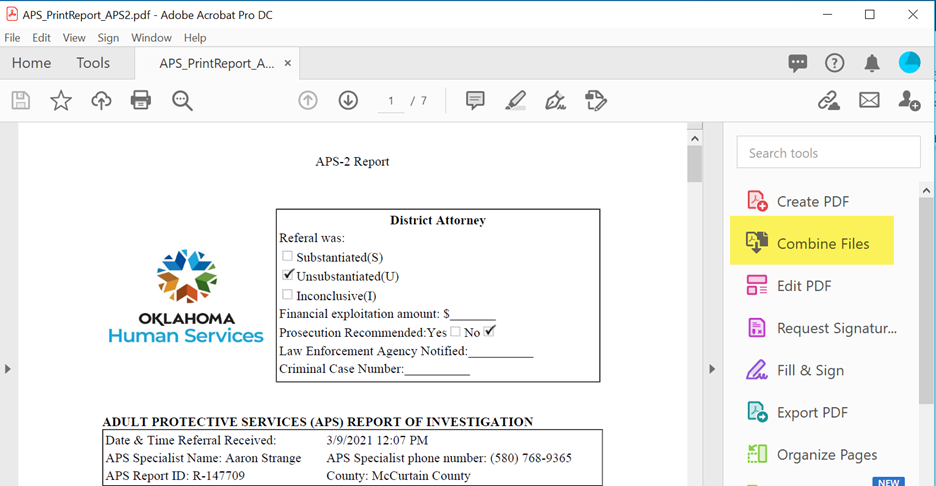Send the file by email envelope icon
The image size is (936, 486).
(869, 100)
